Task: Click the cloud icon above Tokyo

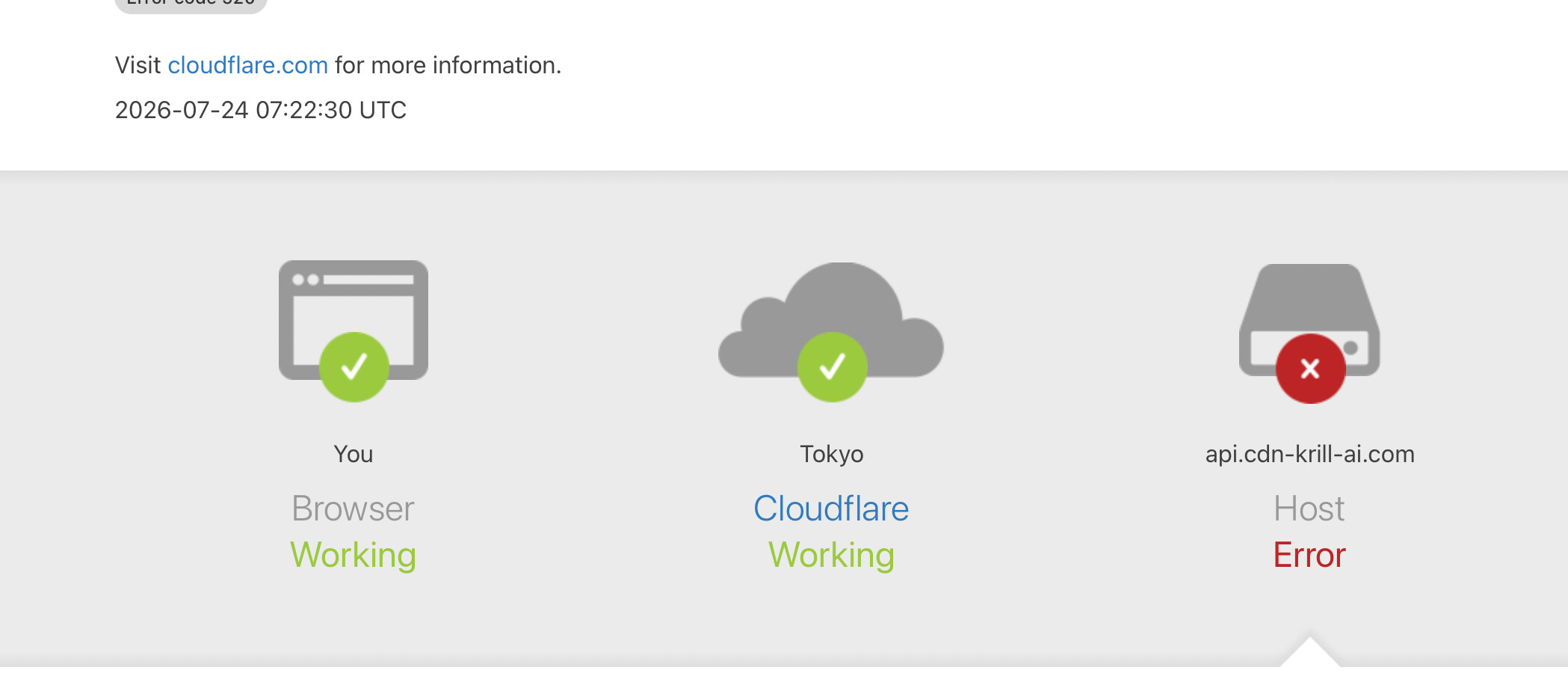Action: pos(831,331)
